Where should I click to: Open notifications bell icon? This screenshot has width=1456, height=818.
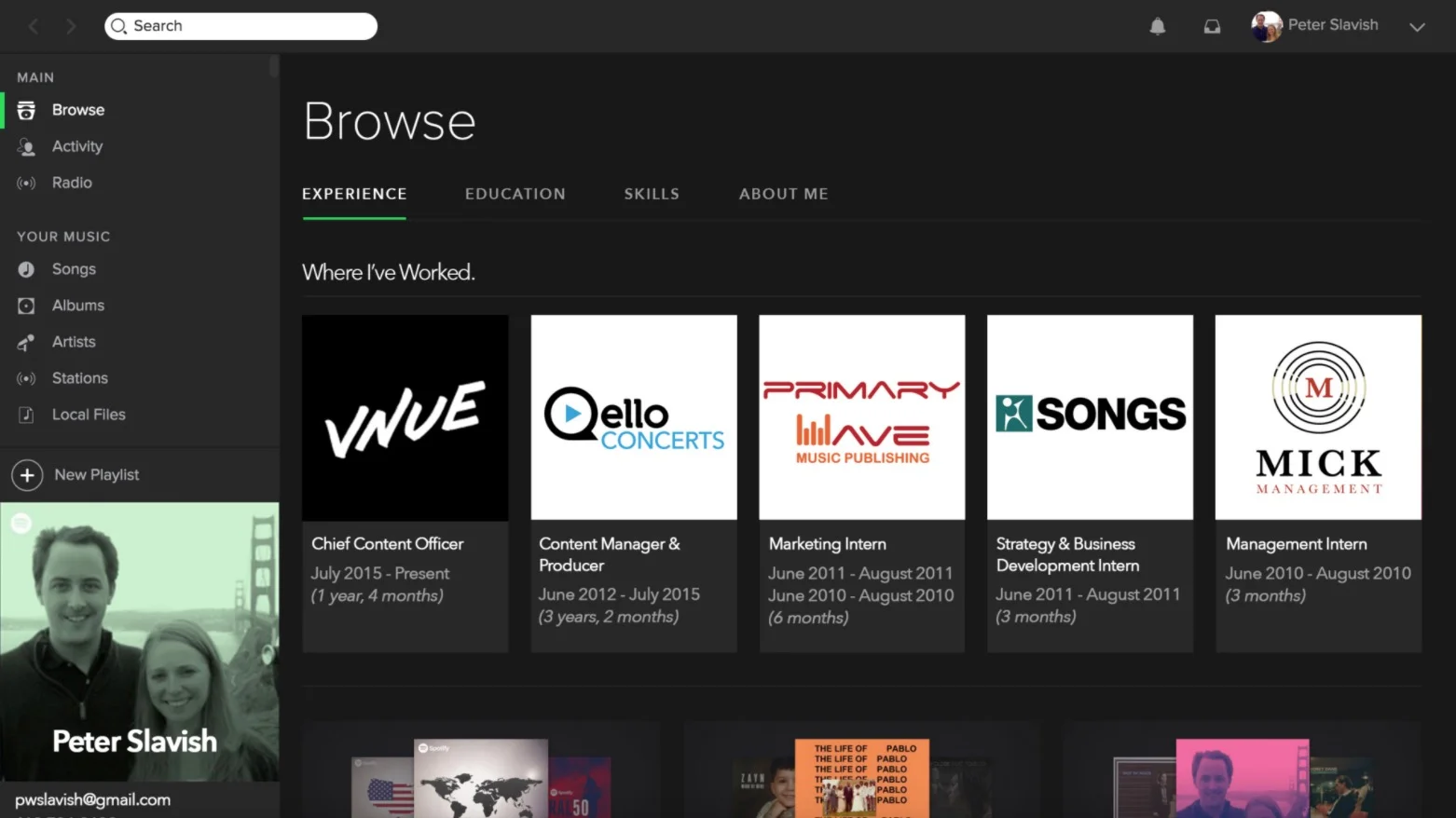pyautogui.click(x=1157, y=26)
